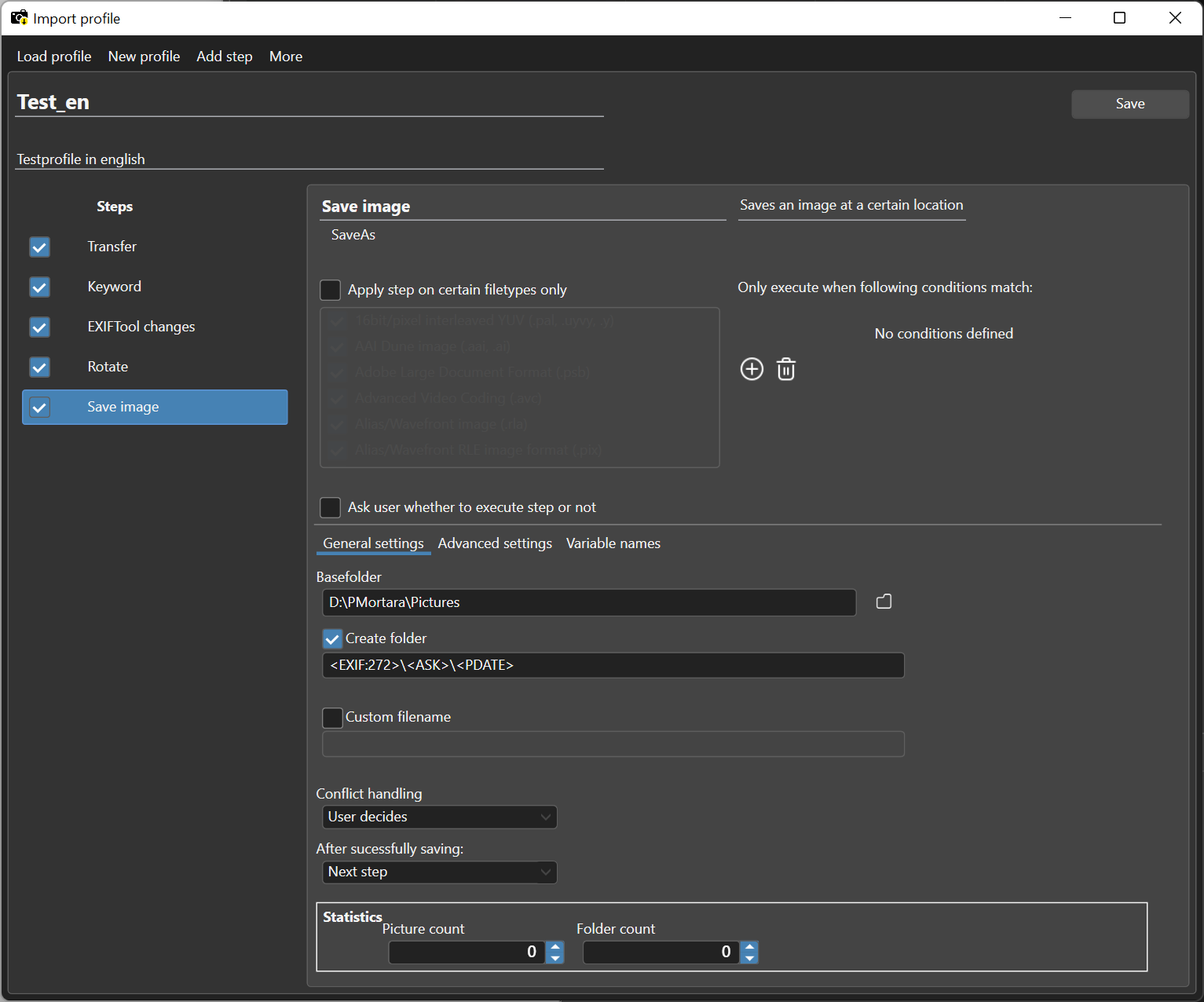Click the Create folder pattern input field
The image size is (1204, 1002).
point(613,665)
